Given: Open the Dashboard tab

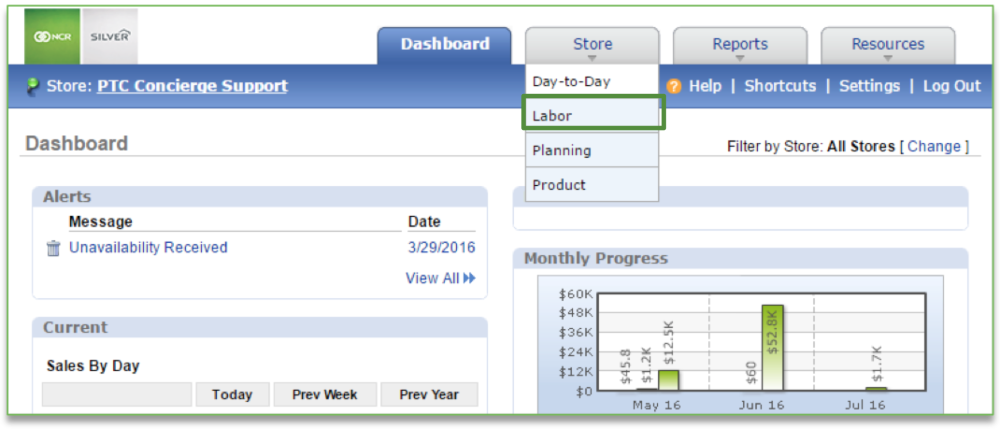Looking at the screenshot, I should (445, 44).
